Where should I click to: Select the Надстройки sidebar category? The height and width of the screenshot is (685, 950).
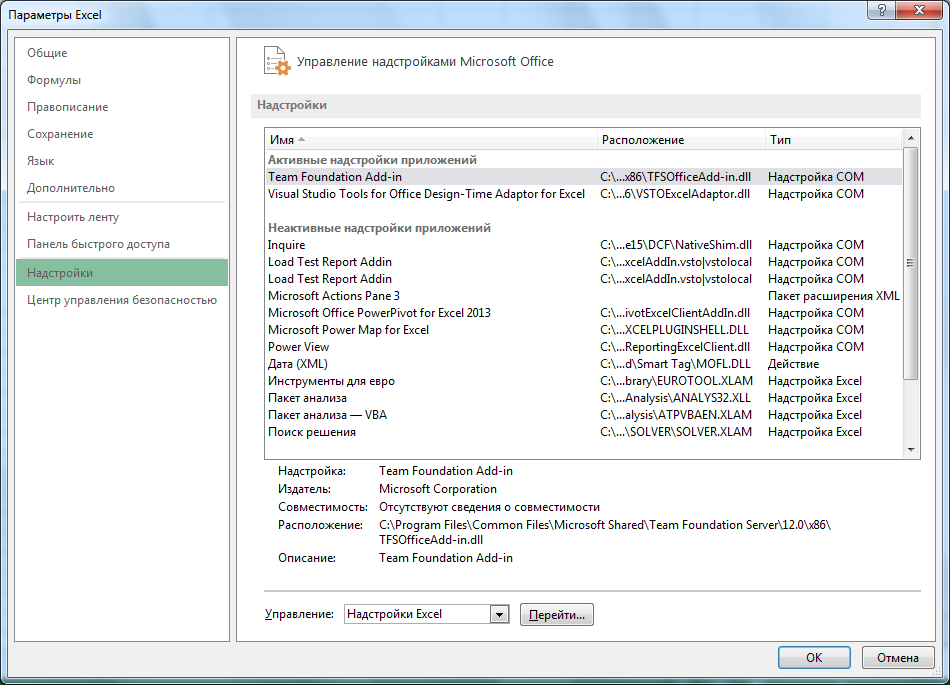(122, 273)
